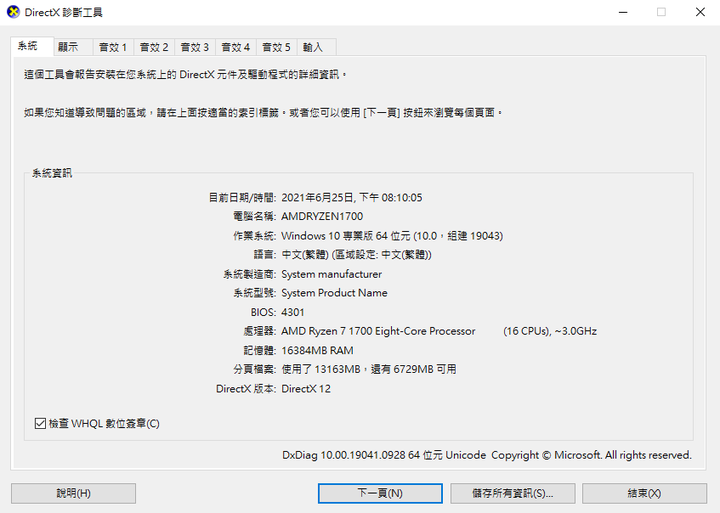The height and width of the screenshot is (513, 720).
Task: Switch to the 系統 tab
Action: point(32,46)
